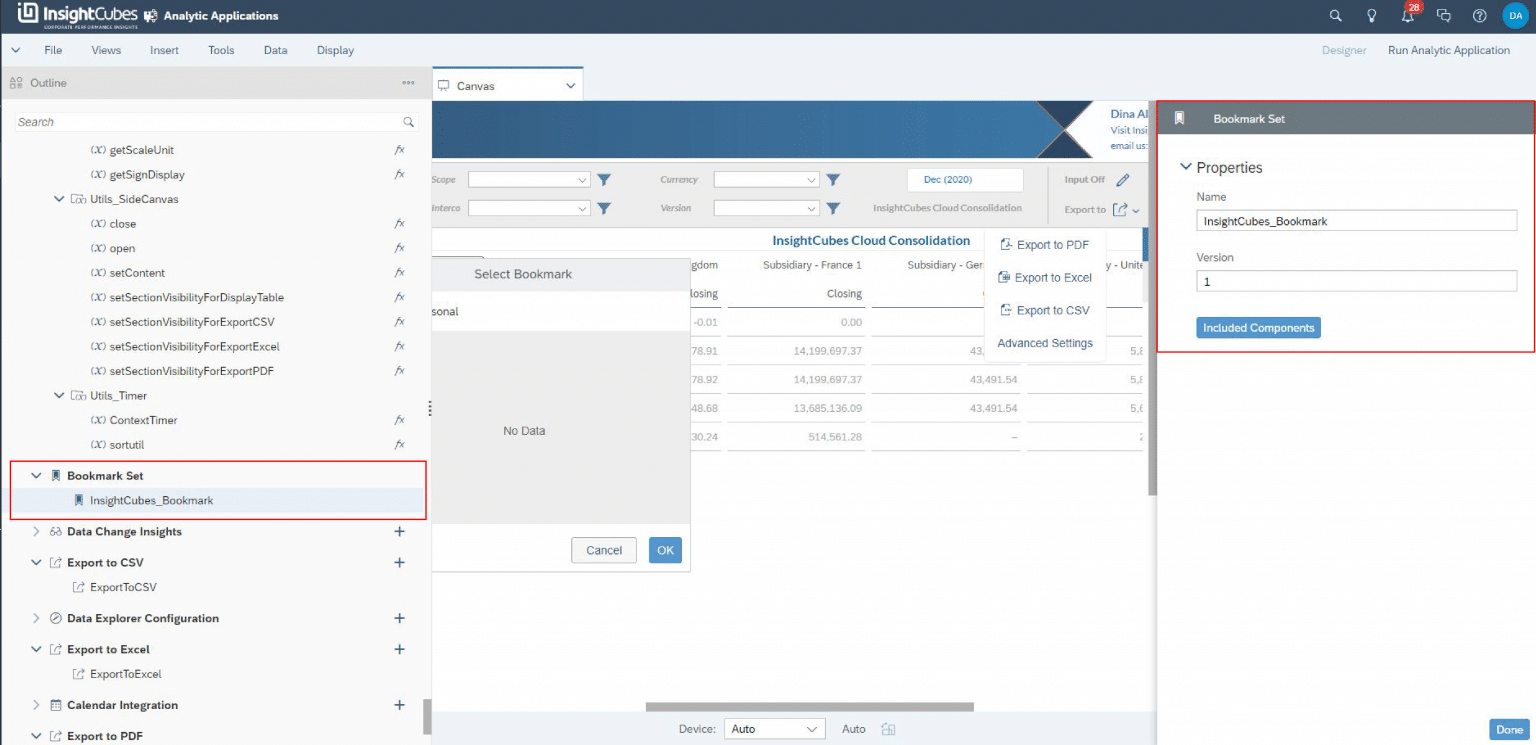1536x745 pixels.
Task: Select the Interco filter funnel icon
Action: [x=604, y=208]
